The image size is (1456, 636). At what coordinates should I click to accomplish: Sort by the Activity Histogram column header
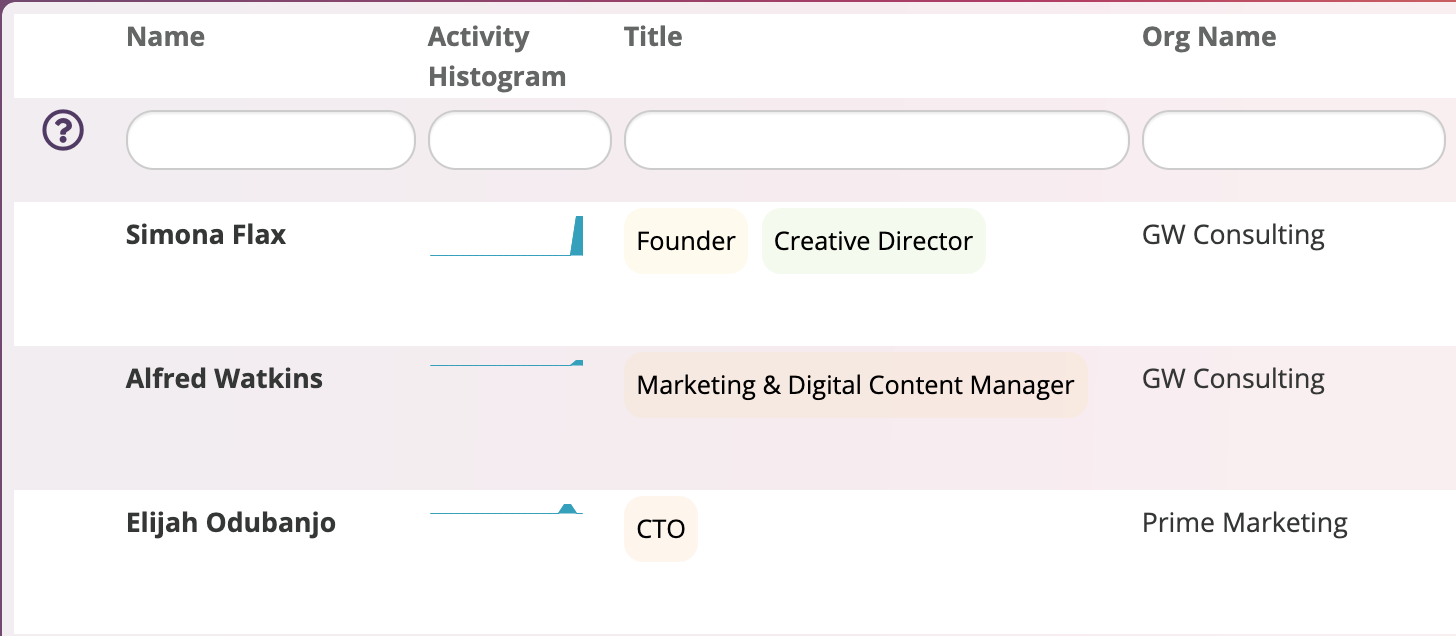coord(497,57)
